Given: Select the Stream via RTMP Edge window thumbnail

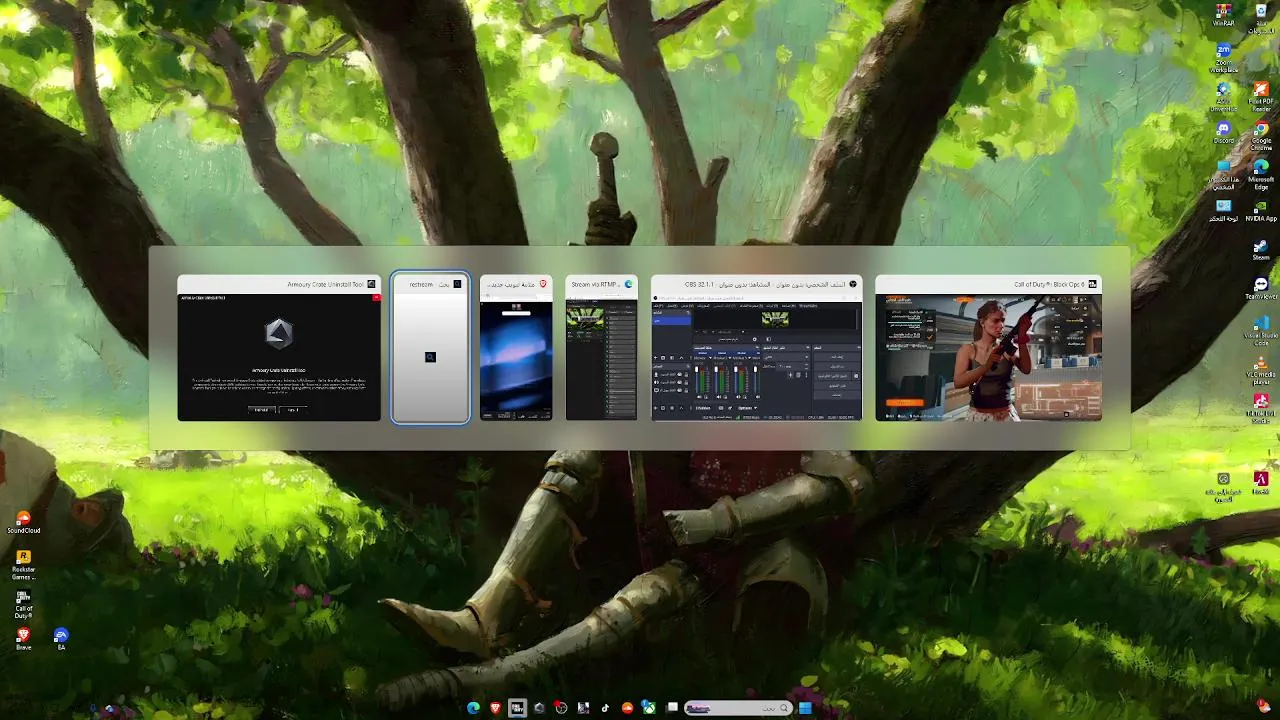Looking at the screenshot, I should click(601, 348).
